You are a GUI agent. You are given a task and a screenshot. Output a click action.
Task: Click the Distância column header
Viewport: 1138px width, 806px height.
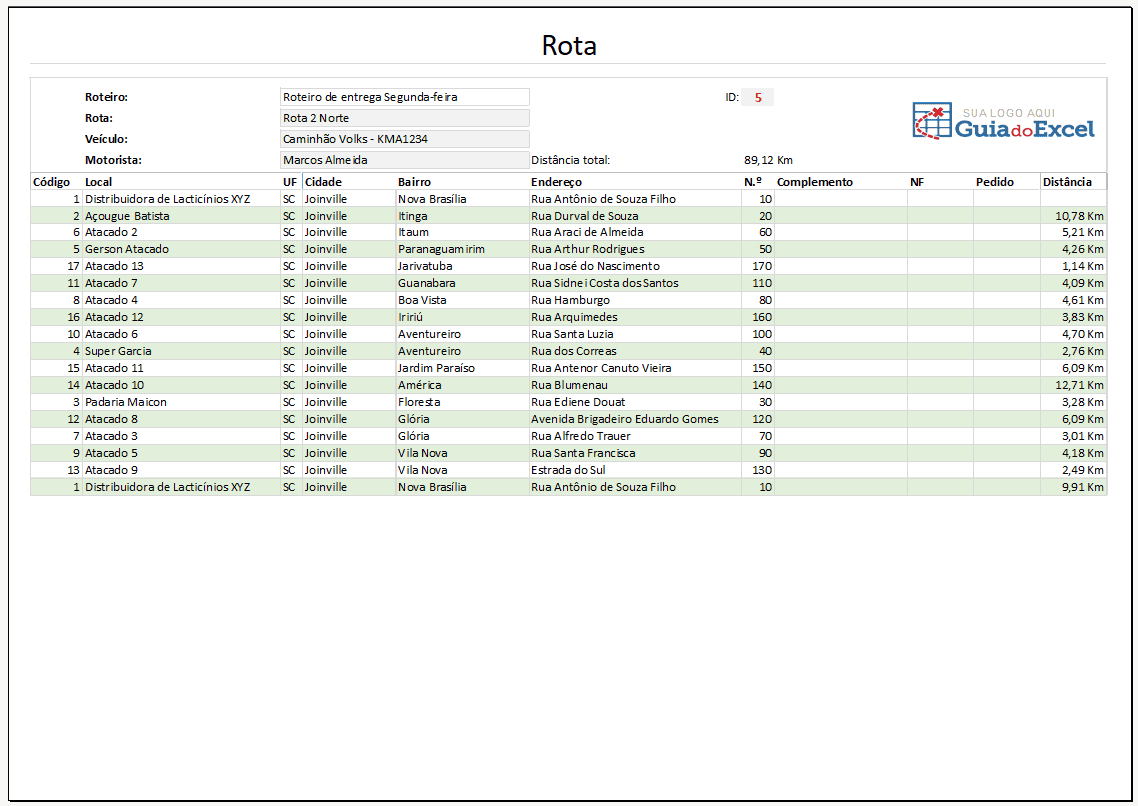[1067, 182]
